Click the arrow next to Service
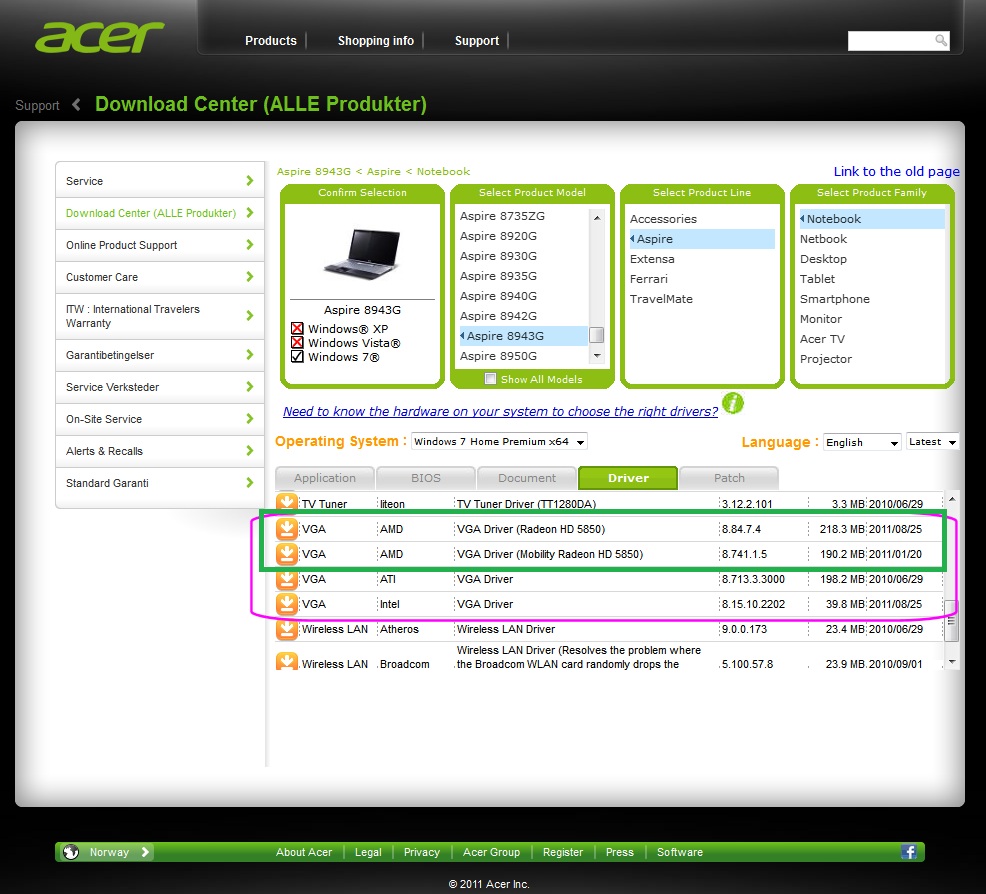 pos(250,180)
